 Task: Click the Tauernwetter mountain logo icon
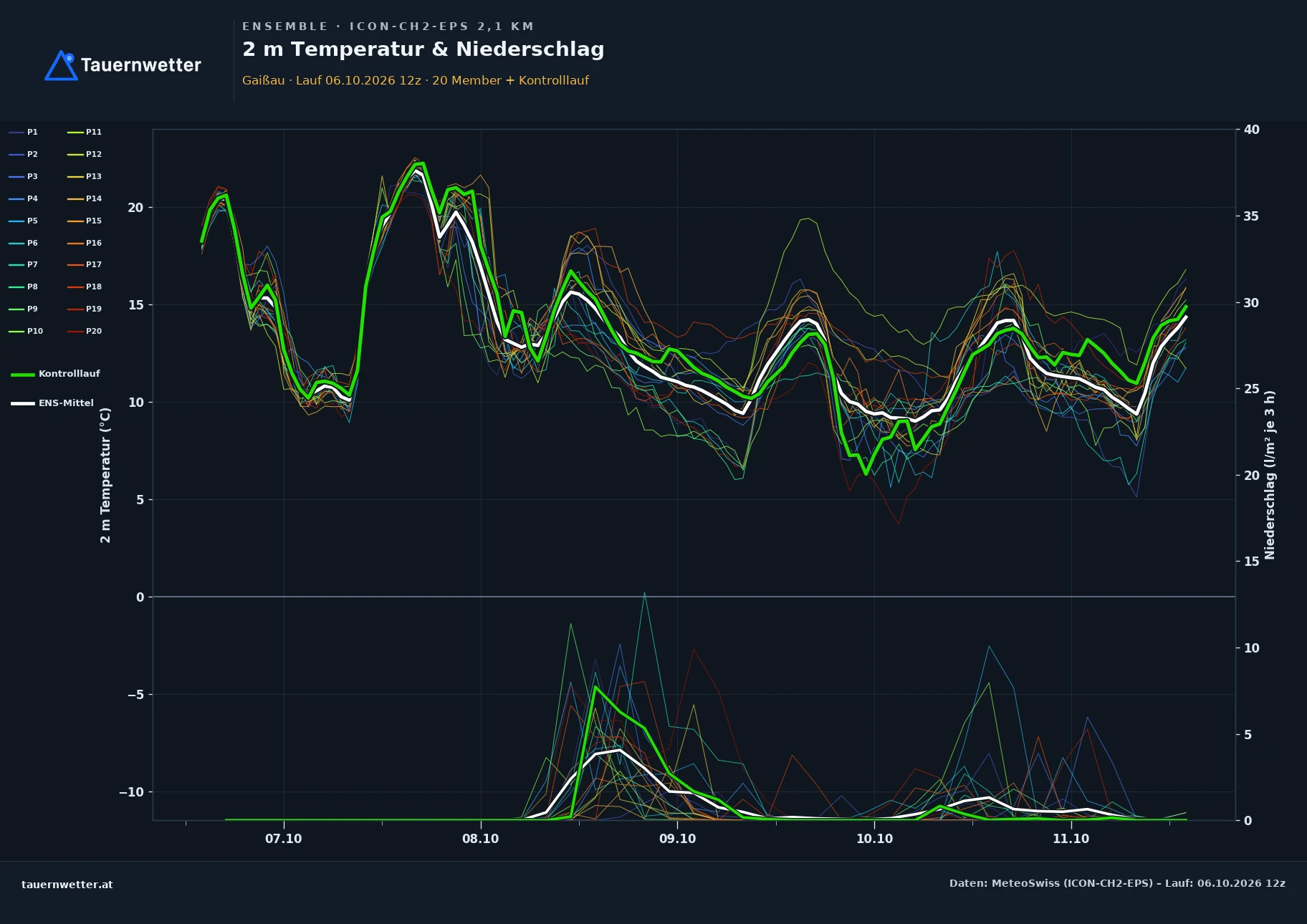[61, 65]
